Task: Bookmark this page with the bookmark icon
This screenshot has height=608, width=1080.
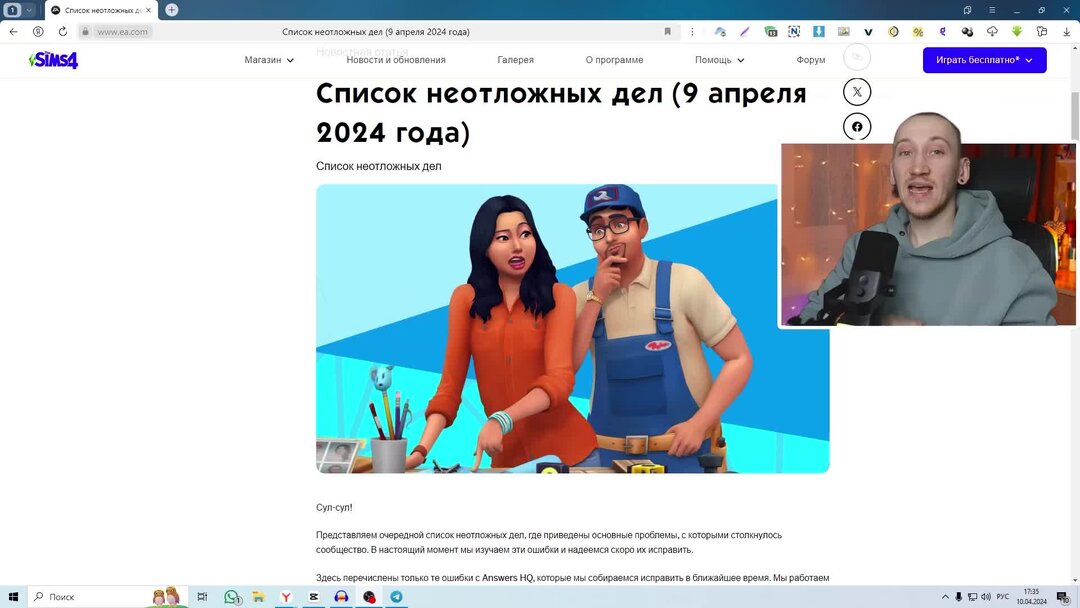Action: click(x=667, y=32)
